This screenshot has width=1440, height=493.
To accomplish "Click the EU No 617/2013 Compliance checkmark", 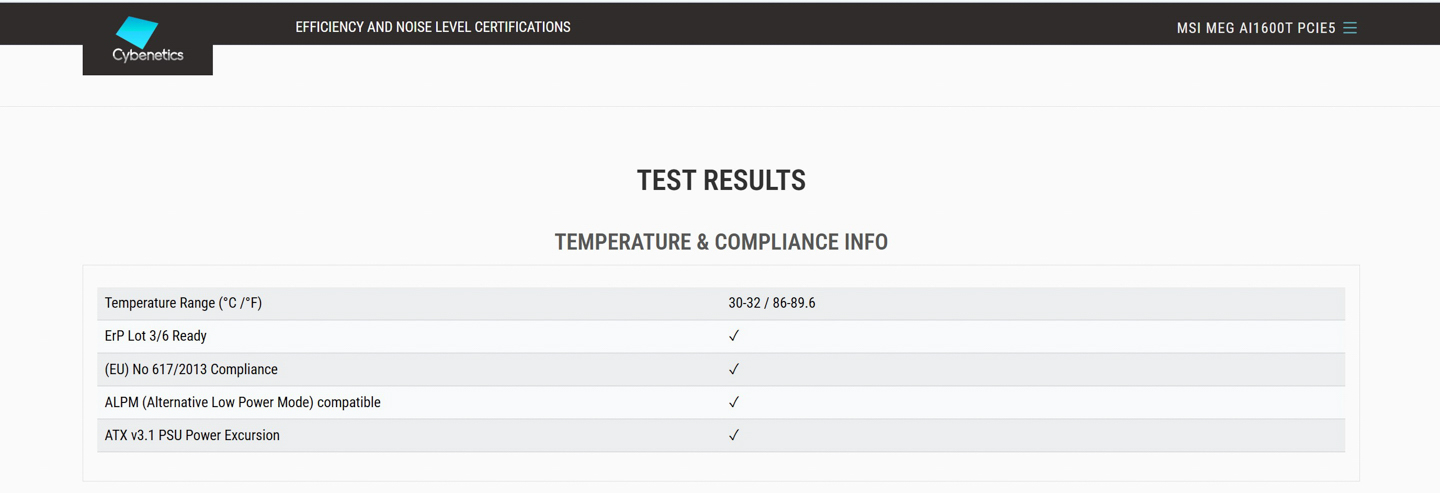I will (734, 369).
